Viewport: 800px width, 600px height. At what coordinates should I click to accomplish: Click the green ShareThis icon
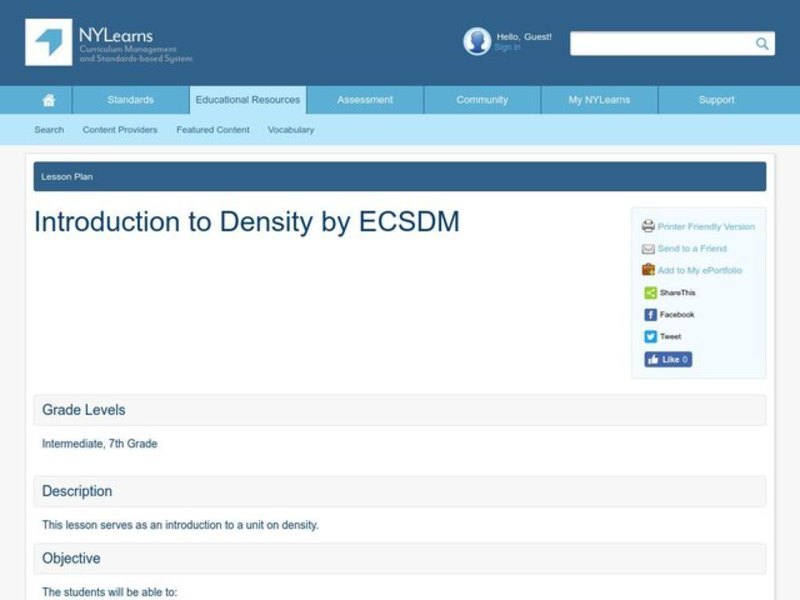[x=650, y=292]
